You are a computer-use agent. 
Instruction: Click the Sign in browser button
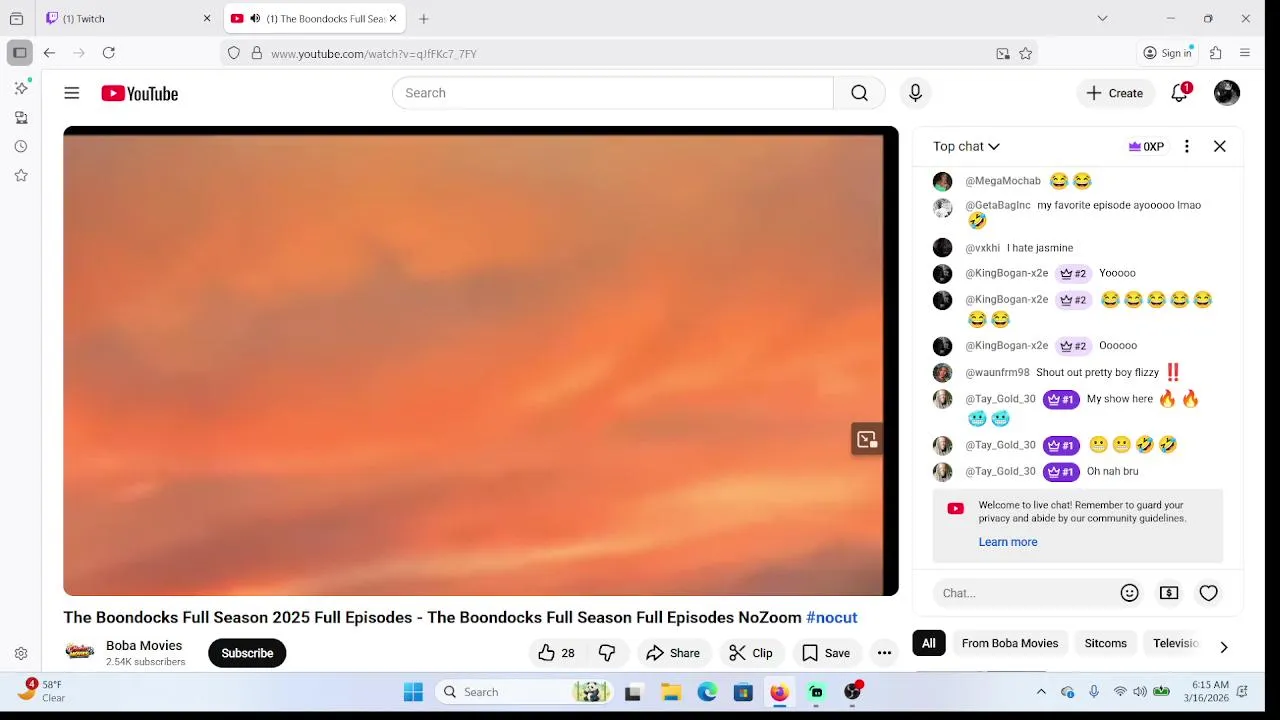click(1168, 53)
